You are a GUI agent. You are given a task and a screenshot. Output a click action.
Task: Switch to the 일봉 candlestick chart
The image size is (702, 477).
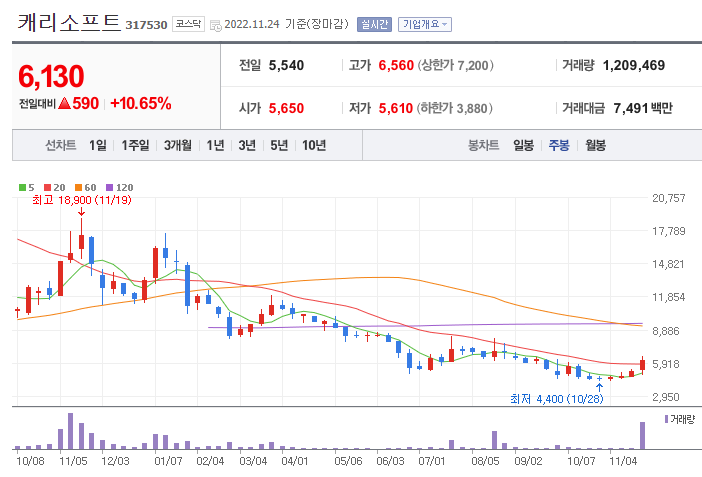[523, 145]
